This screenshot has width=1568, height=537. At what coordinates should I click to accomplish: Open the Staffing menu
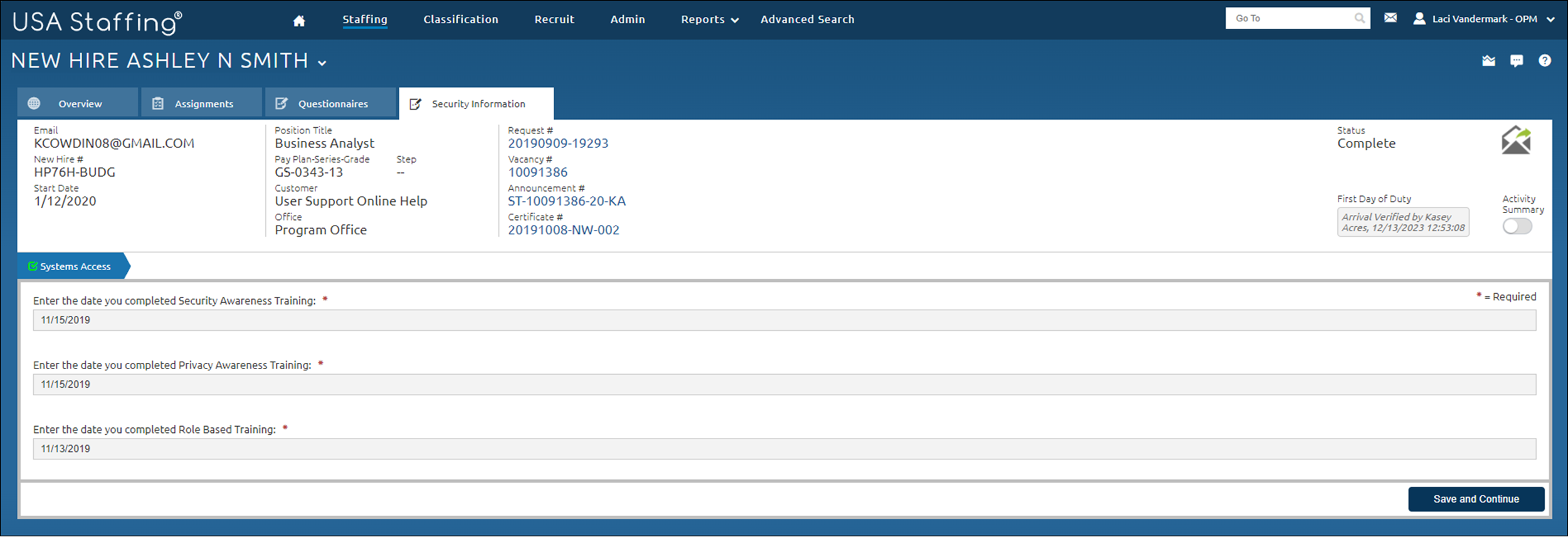click(x=365, y=19)
